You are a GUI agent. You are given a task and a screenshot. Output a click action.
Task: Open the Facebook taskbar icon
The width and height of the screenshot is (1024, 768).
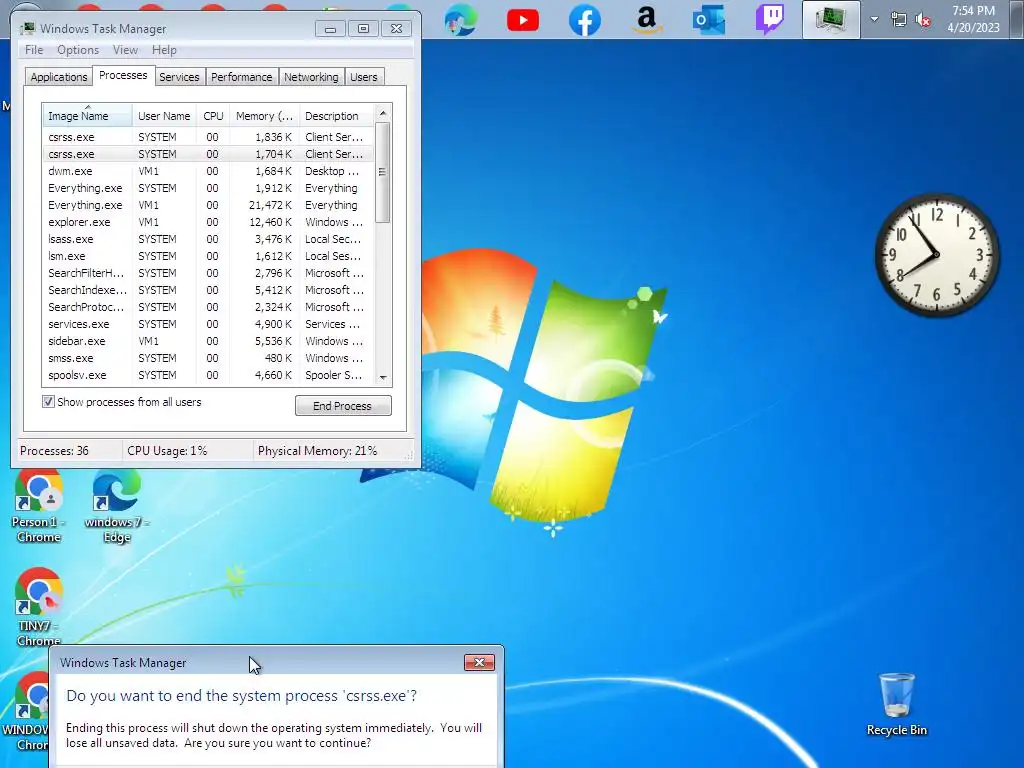click(584, 20)
